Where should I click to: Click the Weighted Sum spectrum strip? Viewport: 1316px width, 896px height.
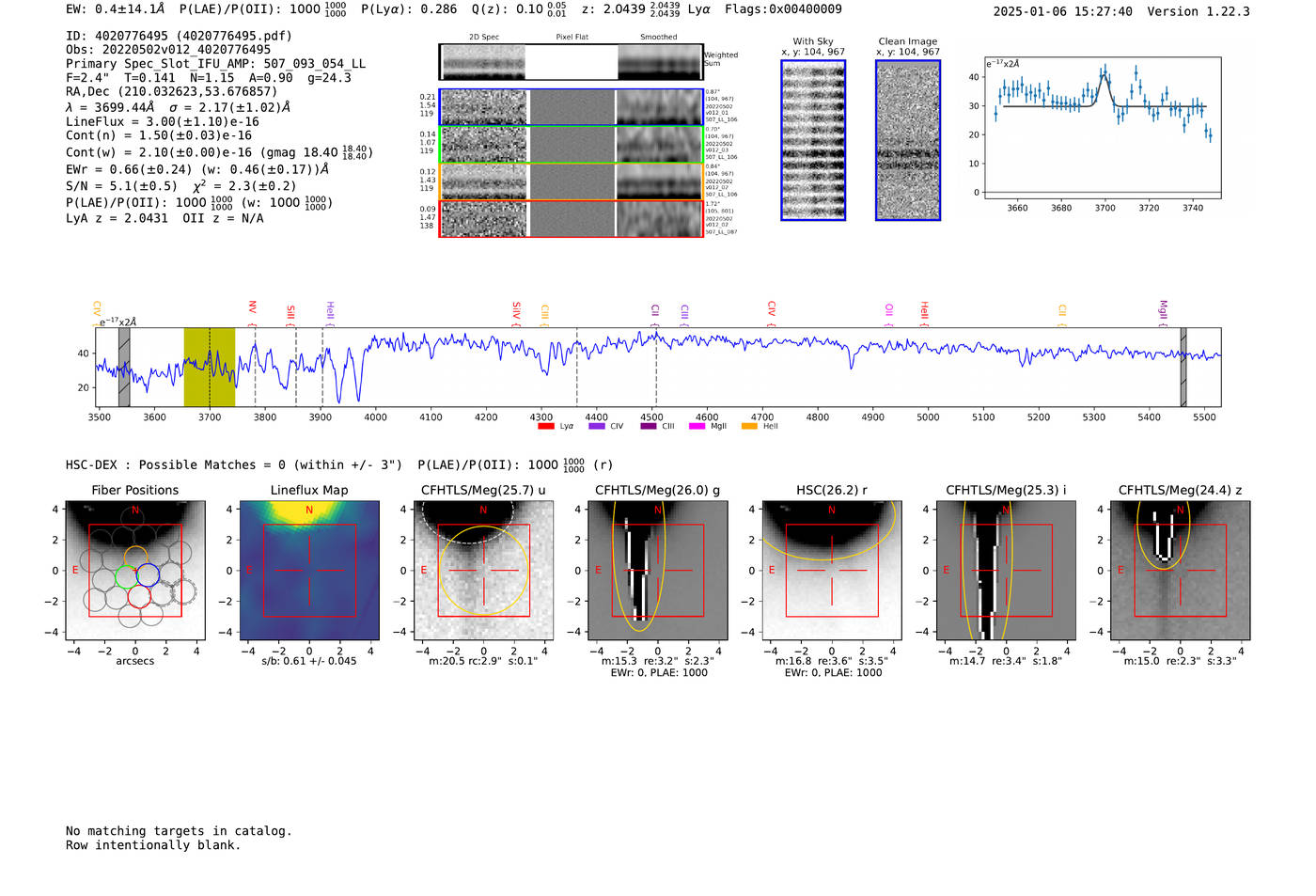(572, 62)
